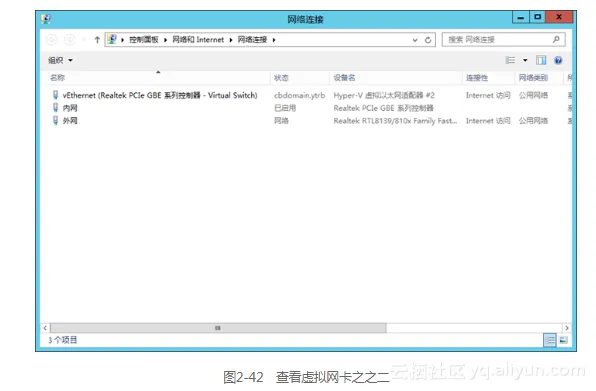This screenshot has height=391, width=596.
Task: Click the vEthernet (Realtek PCIe GBE...) name
Action: click(160, 95)
